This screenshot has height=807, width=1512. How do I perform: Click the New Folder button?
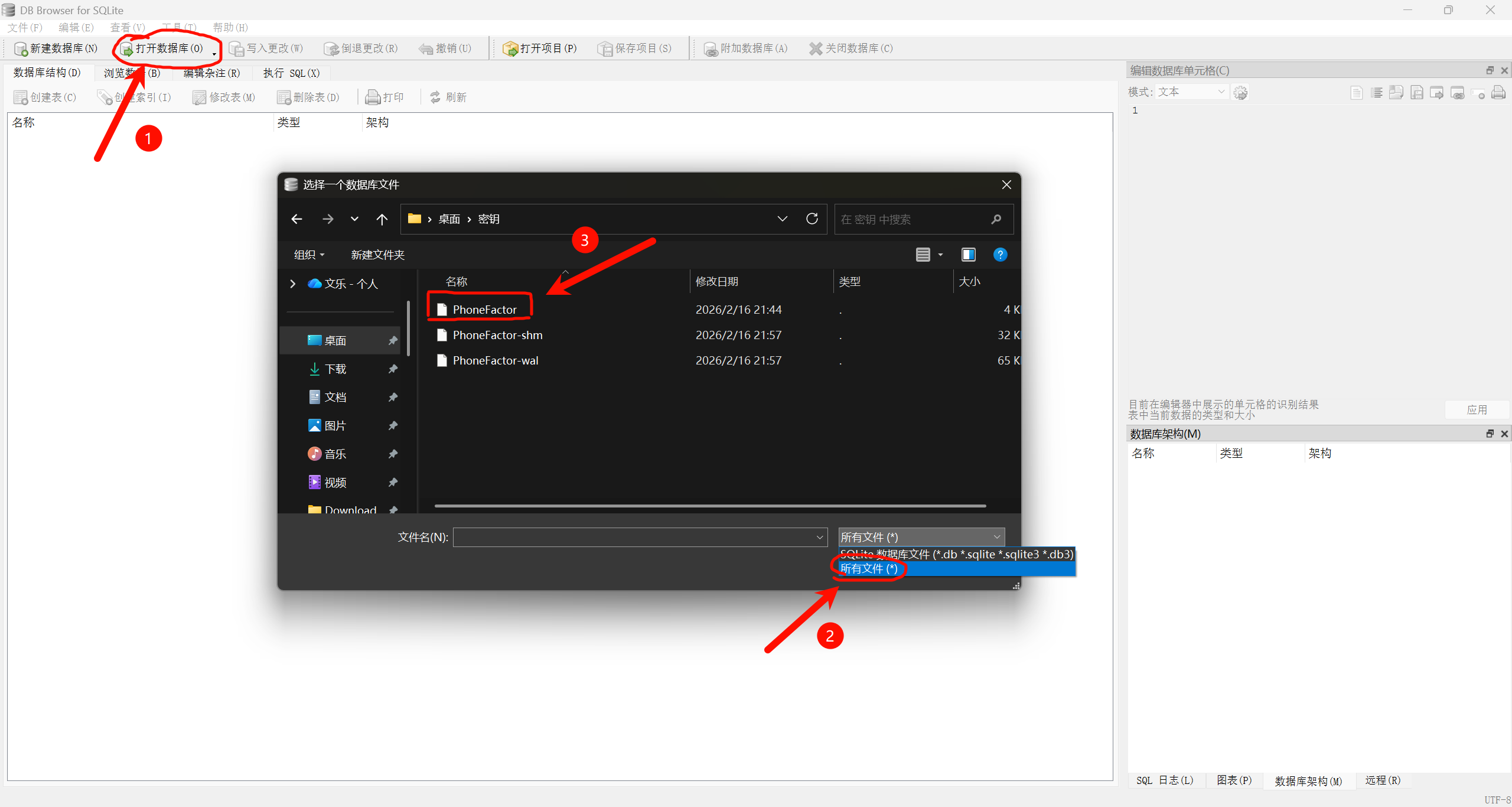point(377,255)
